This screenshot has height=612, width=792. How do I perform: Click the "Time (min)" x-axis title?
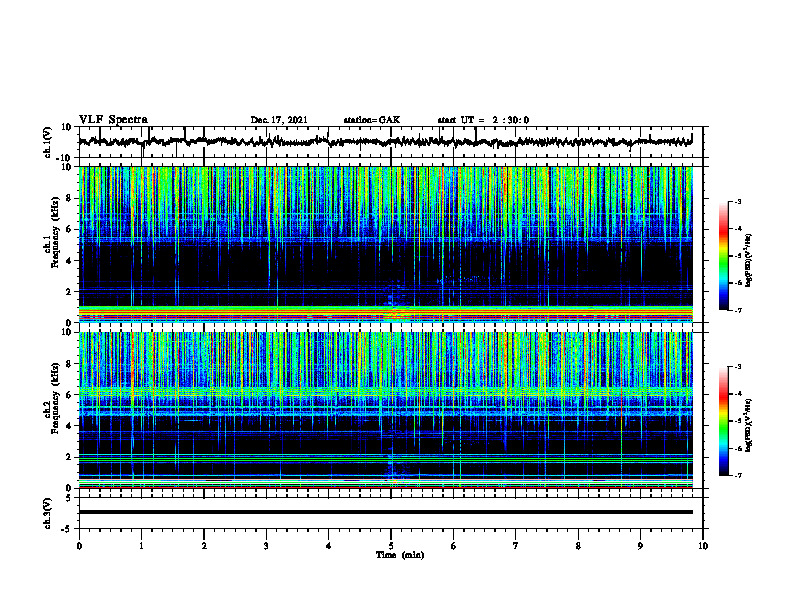click(400, 555)
